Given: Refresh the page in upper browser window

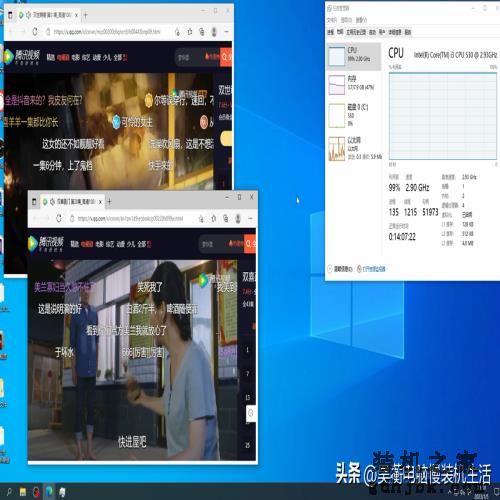Looking at the screenshot, I should pyautogui.click(x=35, y=32).
